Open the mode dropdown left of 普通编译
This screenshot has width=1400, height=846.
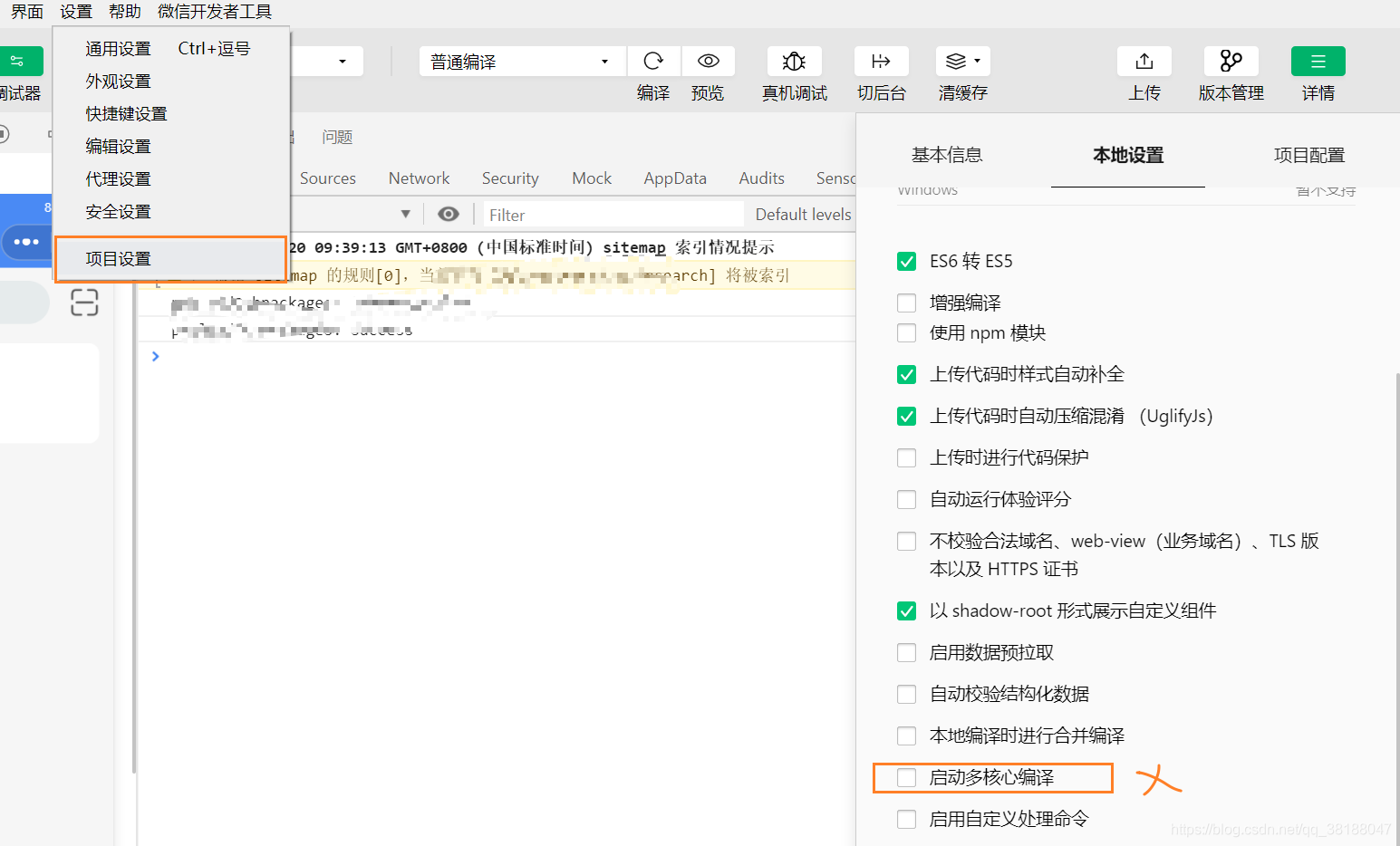327,62
